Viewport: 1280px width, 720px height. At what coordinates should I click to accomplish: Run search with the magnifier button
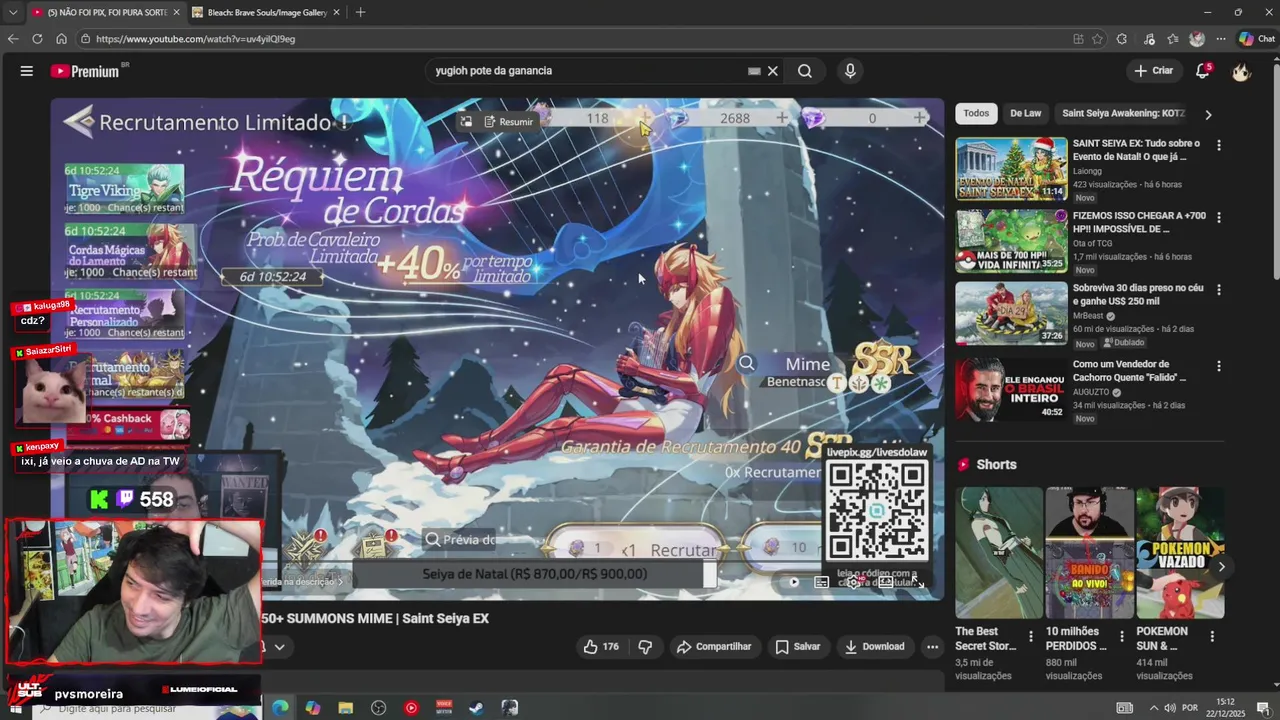805,71
